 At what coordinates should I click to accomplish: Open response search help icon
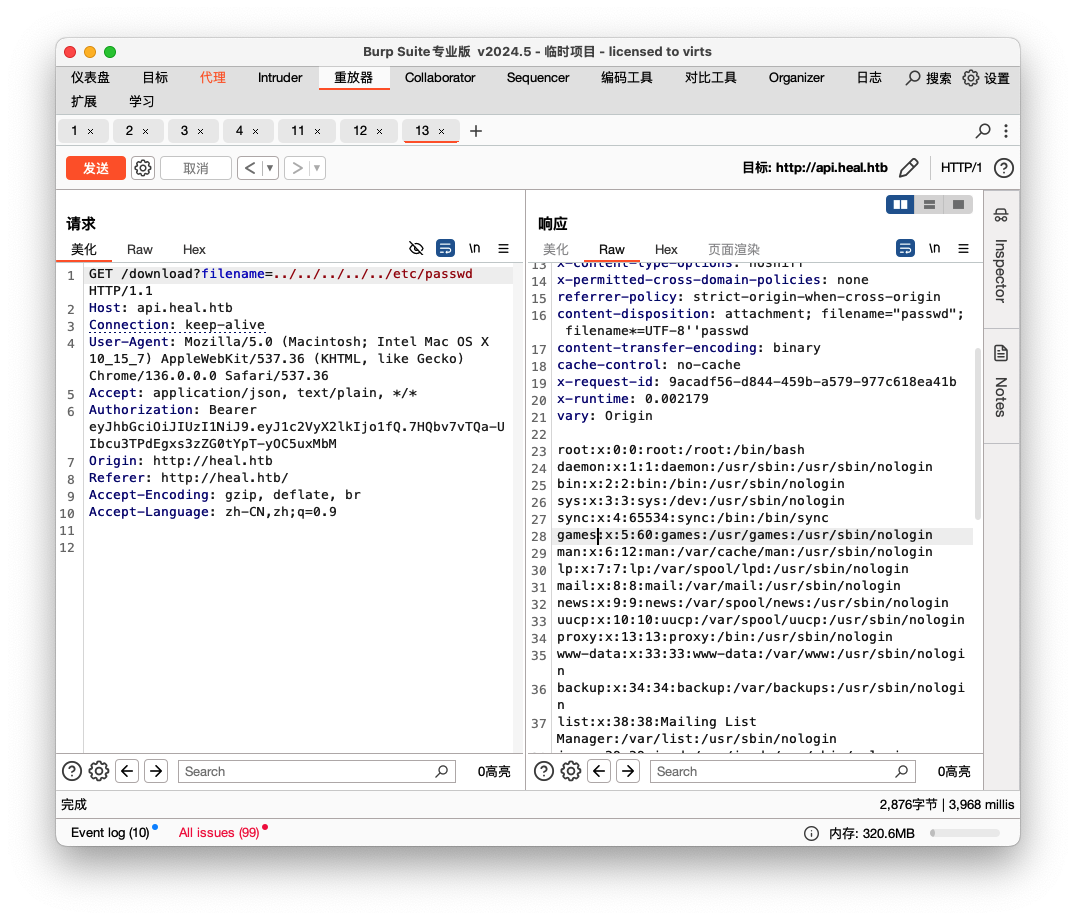pos(543,771)
